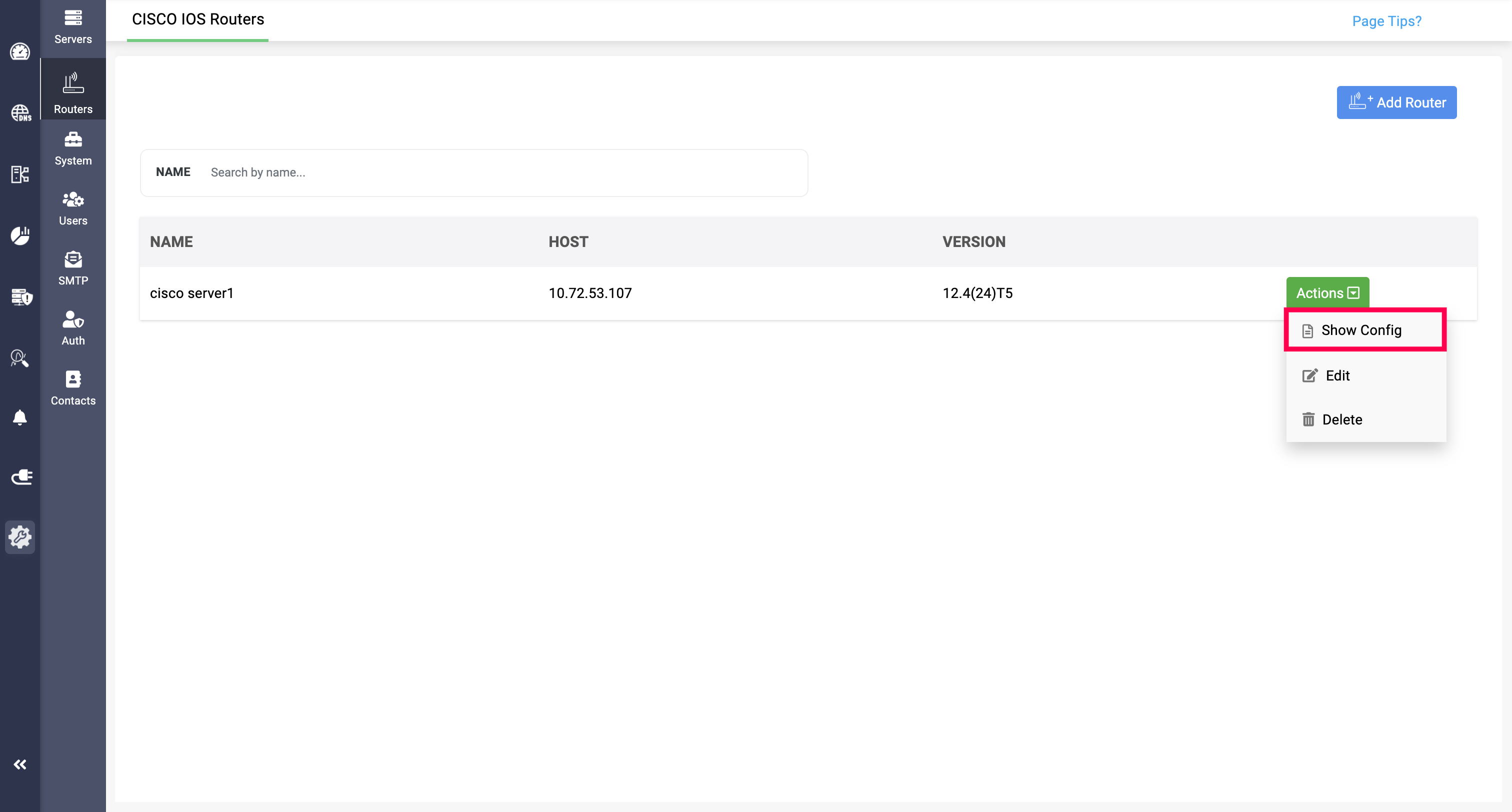The width and height of the screenshot is (1512, 812).
Task: Open the Page Tips link
Action: (x=1386, y=21)
